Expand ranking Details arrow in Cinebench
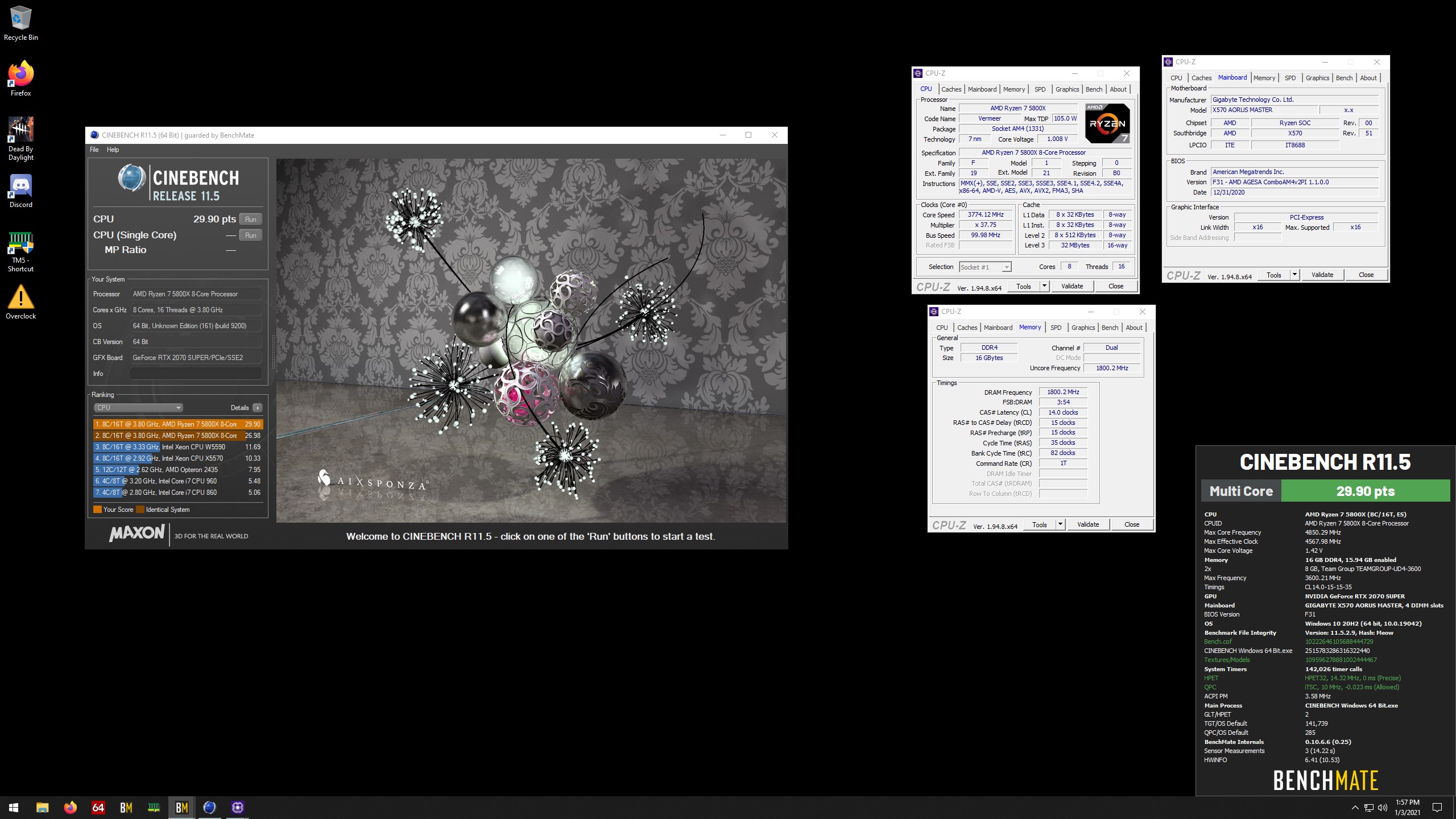The height and width of the screenshot is (819, 1456). [x=258, y=408]
